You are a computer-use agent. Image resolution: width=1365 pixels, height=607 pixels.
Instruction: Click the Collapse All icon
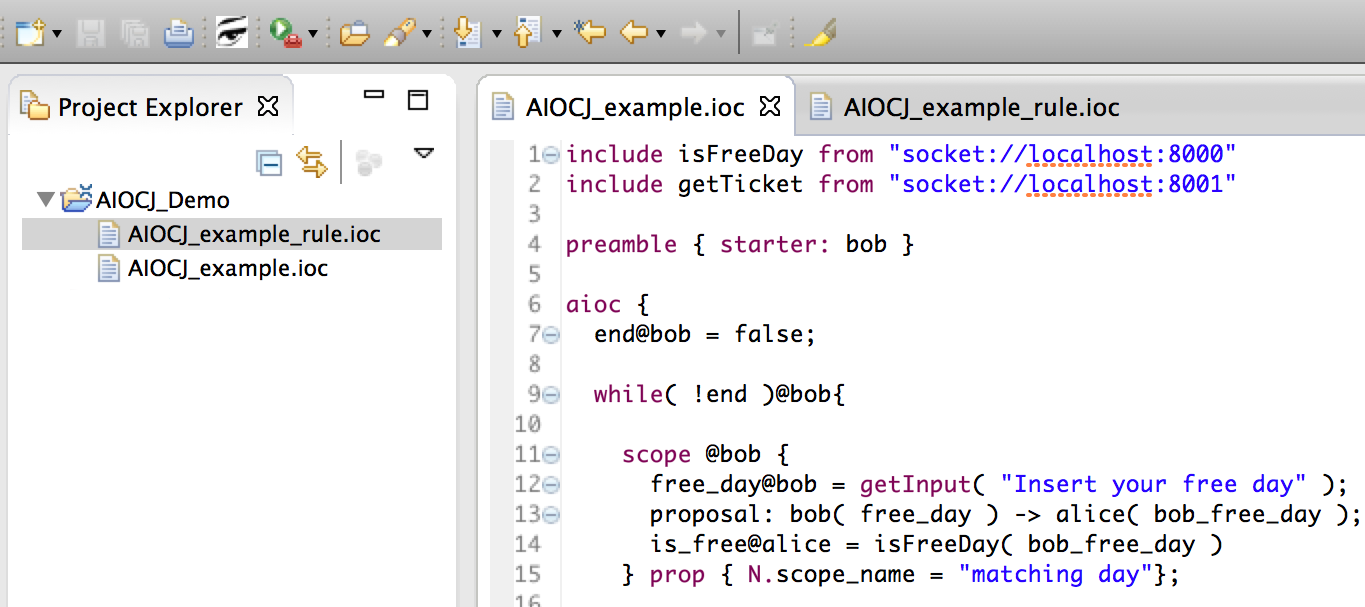[x=269, y=162]
